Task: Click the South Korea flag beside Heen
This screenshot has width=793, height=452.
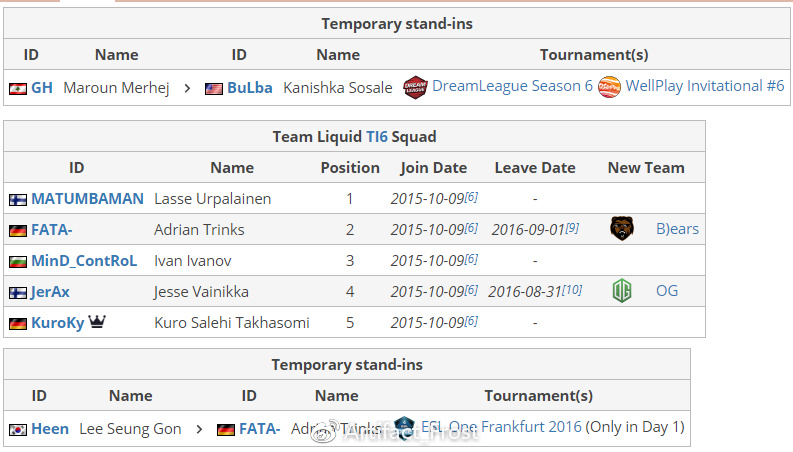Action: pyautogui.click(x=18, y=429)
